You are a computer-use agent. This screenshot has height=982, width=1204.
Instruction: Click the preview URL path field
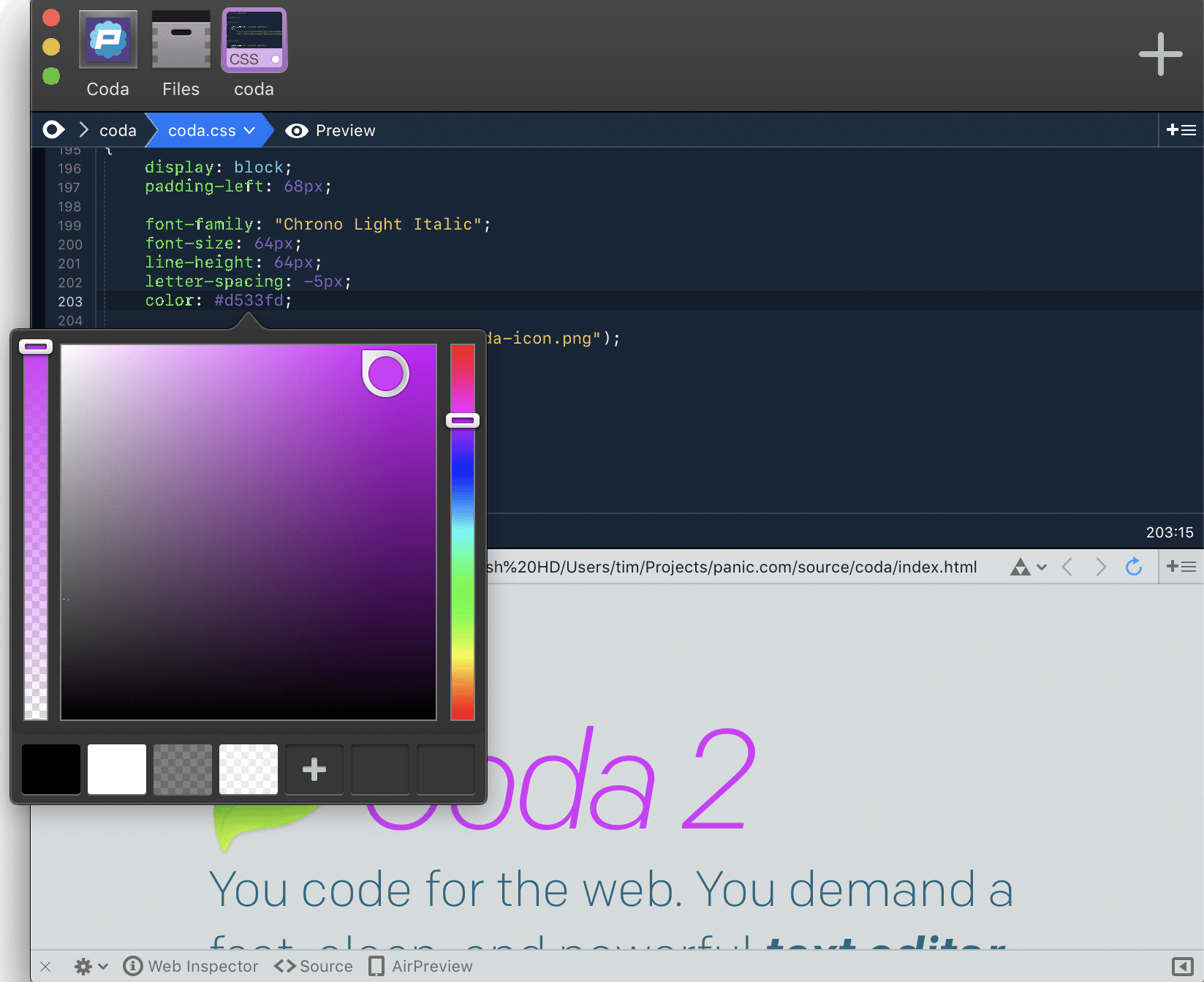(x=732, y=567)
